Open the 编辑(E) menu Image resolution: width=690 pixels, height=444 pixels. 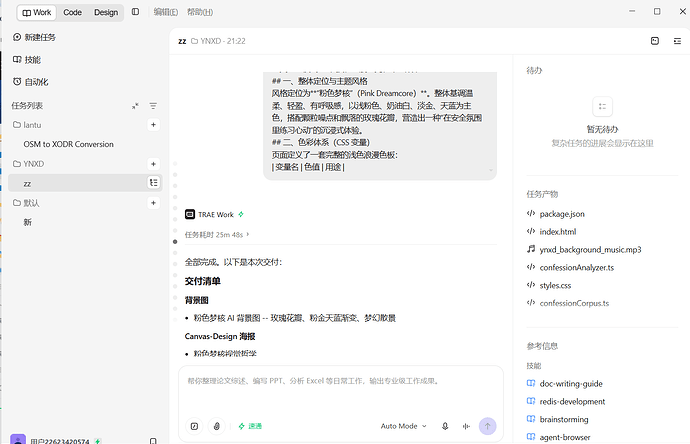tap(165, 12)
